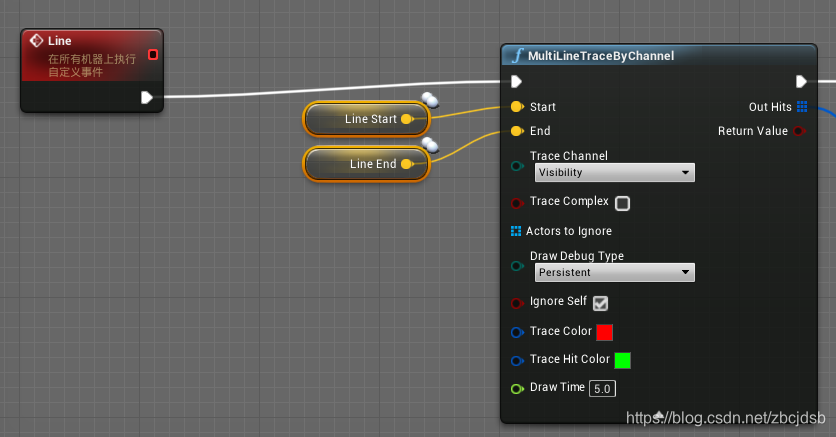This screenshot has height=437, width=836.
Task: Click the Line event output delegate pin
Action: [x=153, y=54]
